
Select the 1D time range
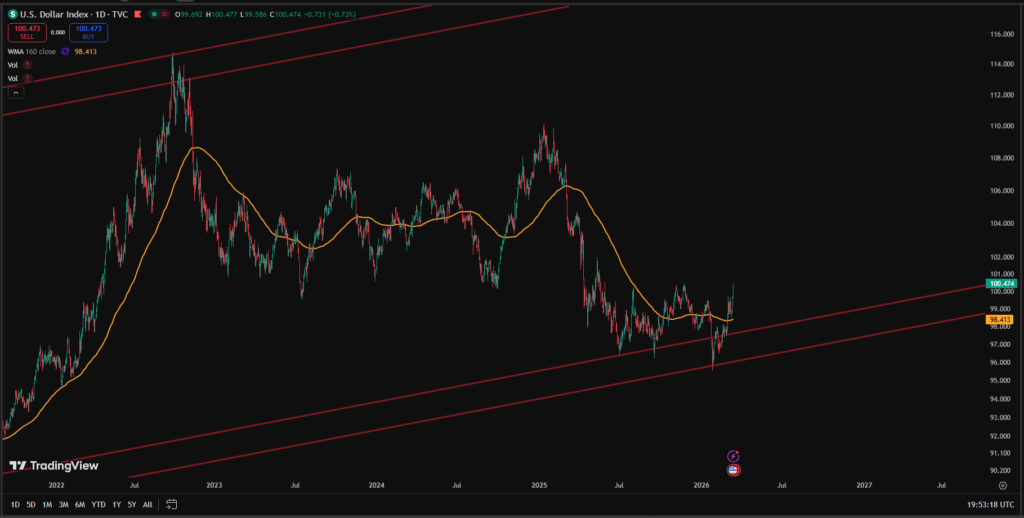15,504
